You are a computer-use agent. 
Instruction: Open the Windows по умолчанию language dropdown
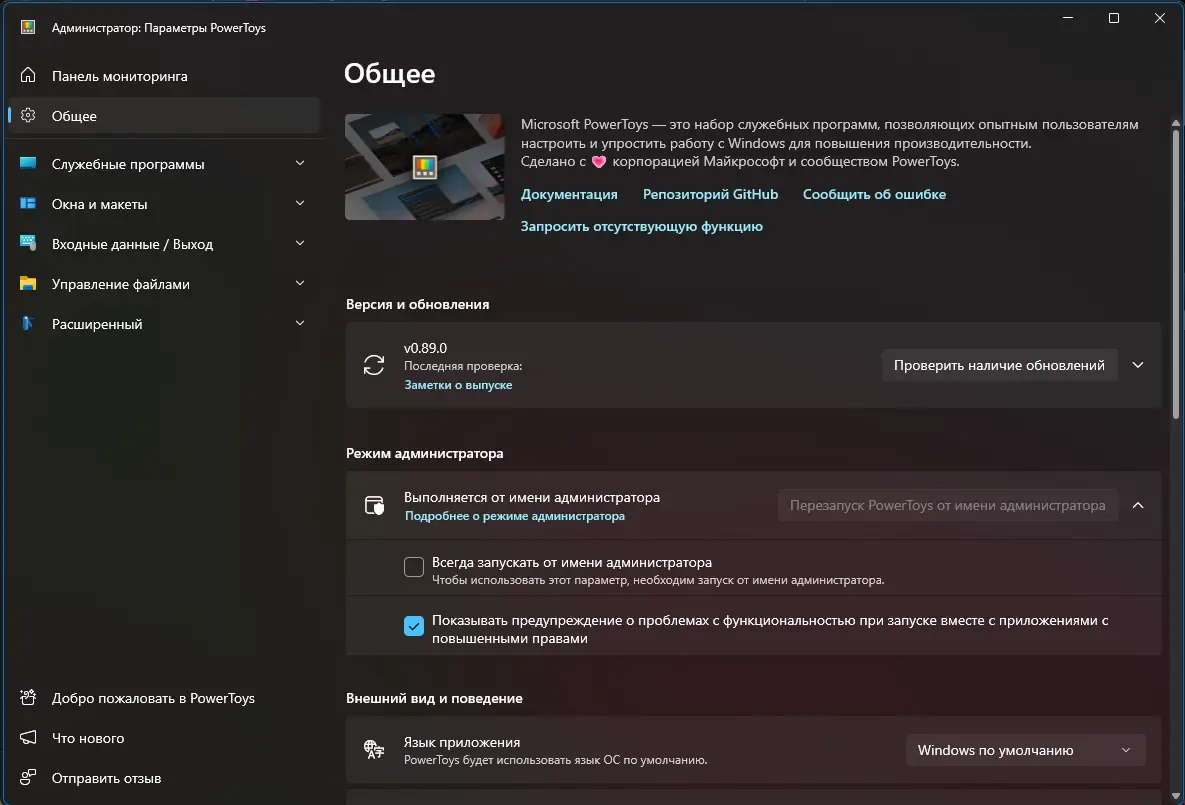1025,750
